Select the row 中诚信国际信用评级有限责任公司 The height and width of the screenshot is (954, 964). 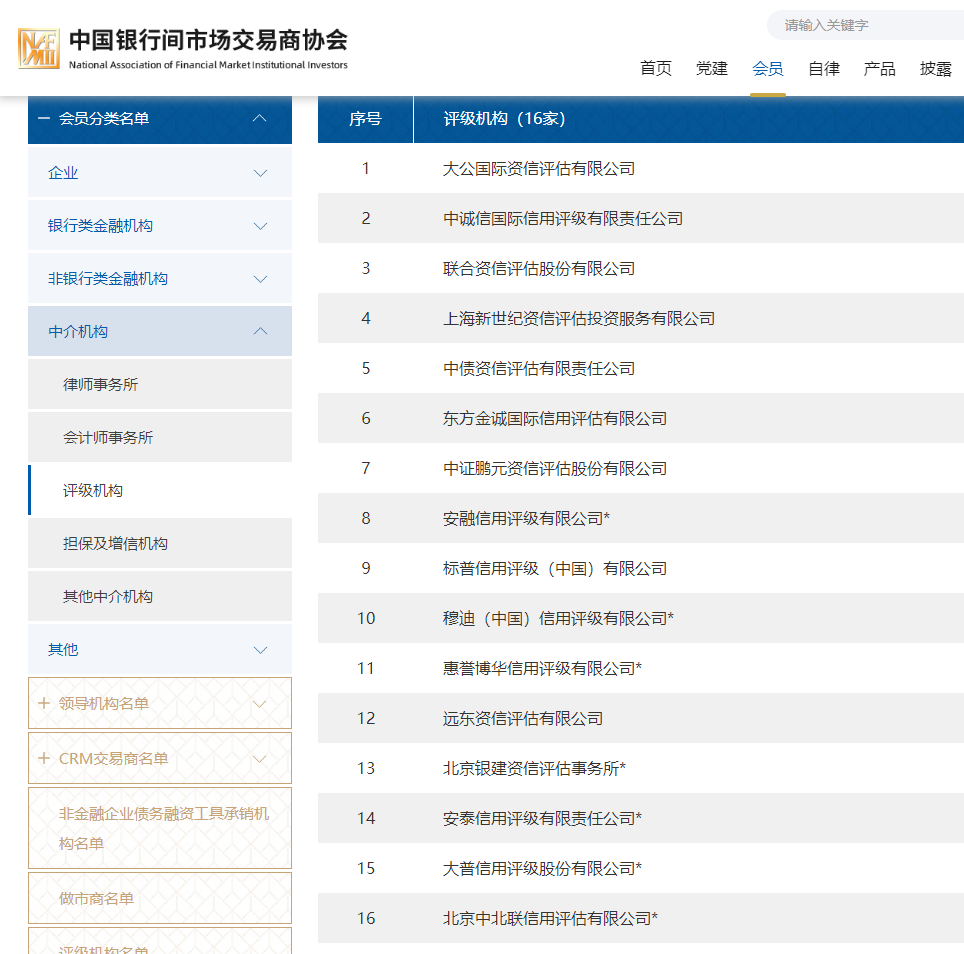tap(641, 218)
